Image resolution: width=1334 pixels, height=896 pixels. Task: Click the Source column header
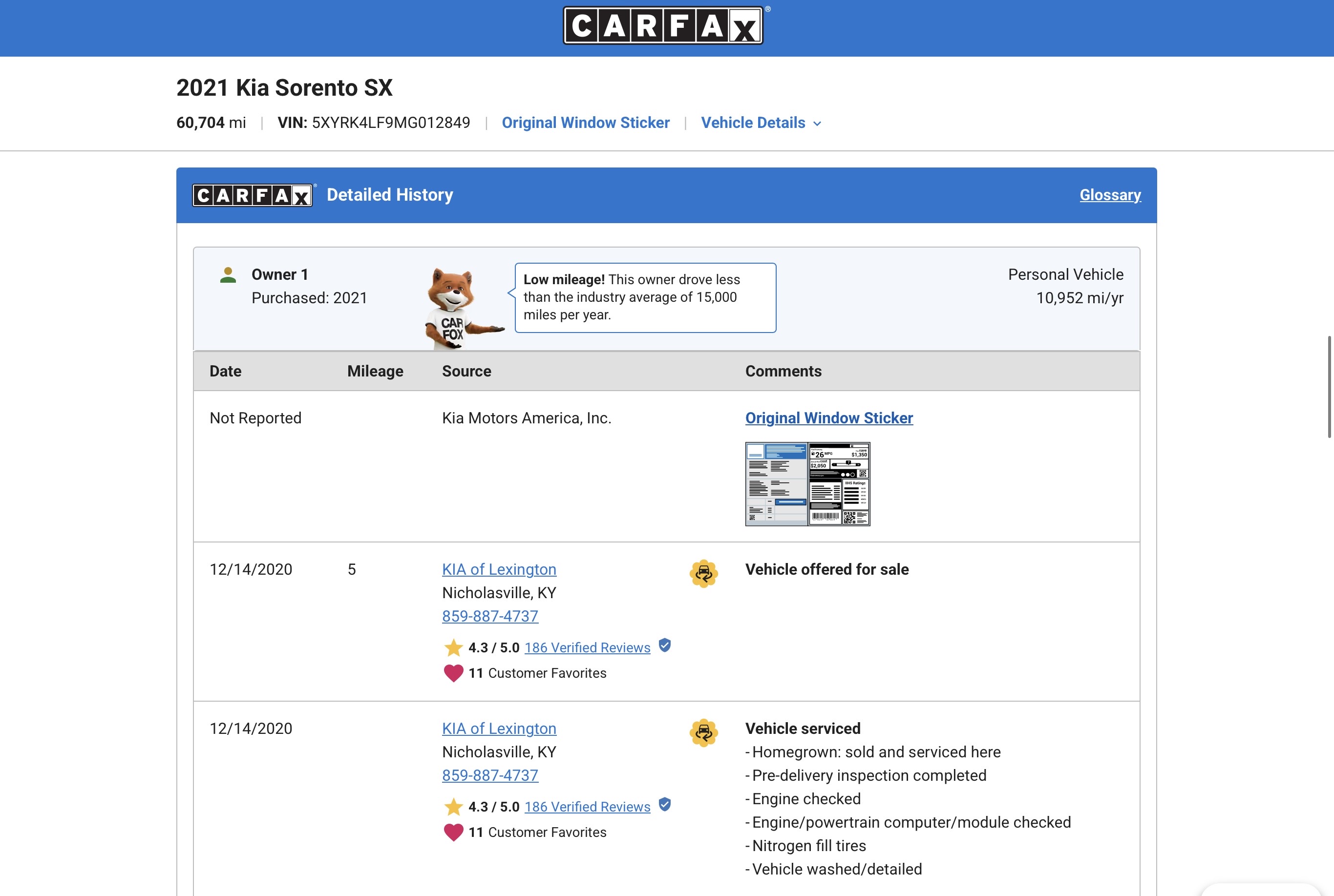click(466, 372)
